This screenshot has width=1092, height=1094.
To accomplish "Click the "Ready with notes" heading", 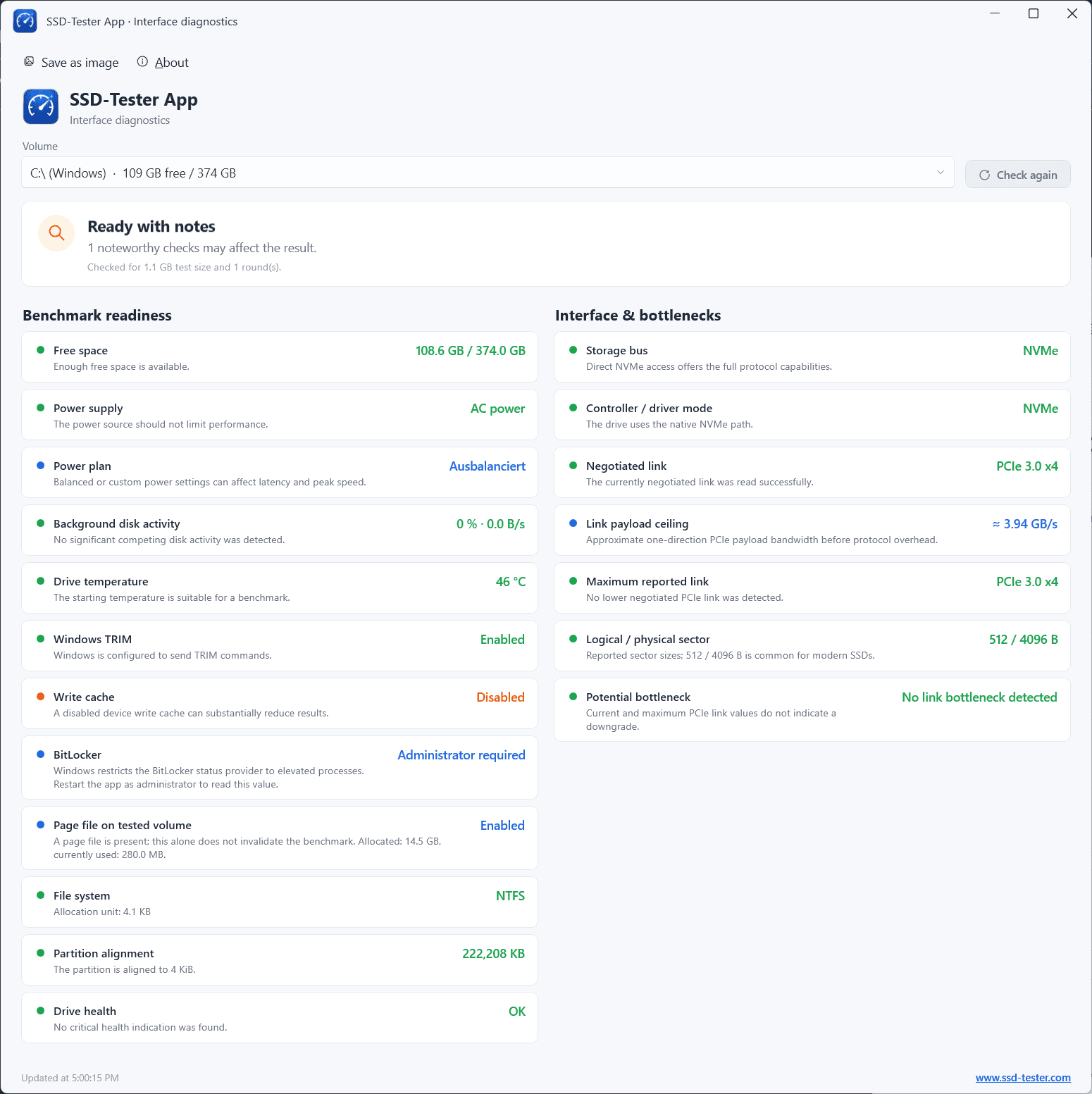I will (151, 227).
